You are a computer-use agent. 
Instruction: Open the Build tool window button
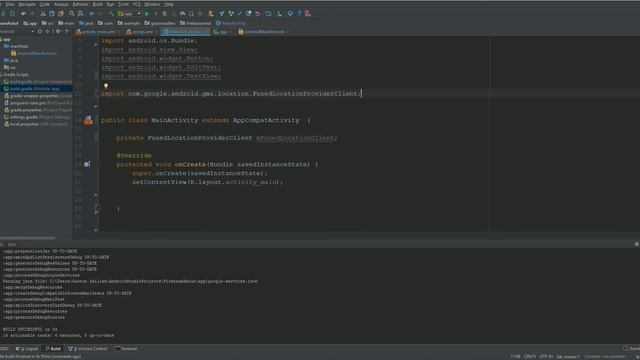pos(53,349)
